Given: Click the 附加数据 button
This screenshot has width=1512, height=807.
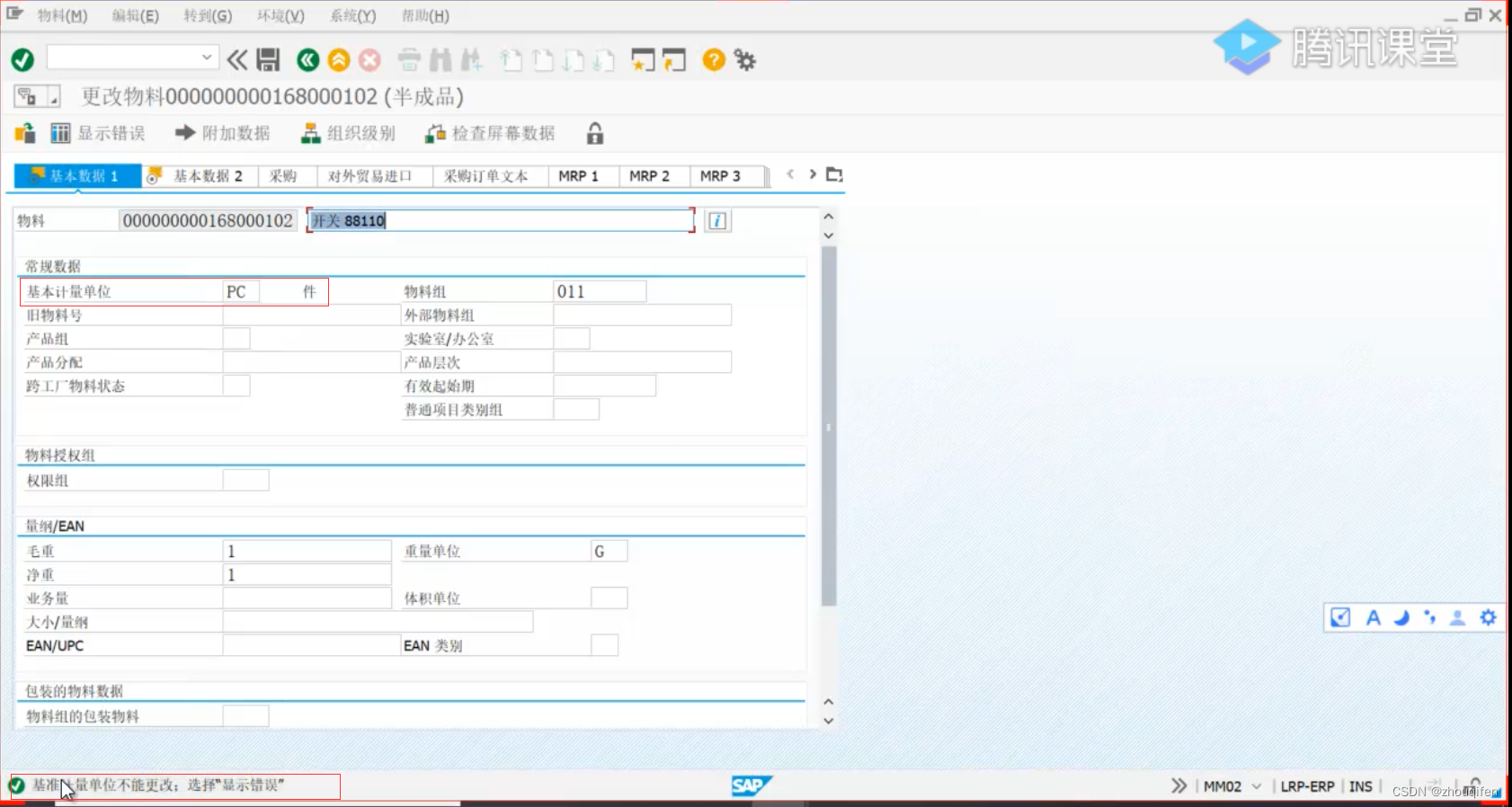Looking at the screenshot, I should coord(222,133).
